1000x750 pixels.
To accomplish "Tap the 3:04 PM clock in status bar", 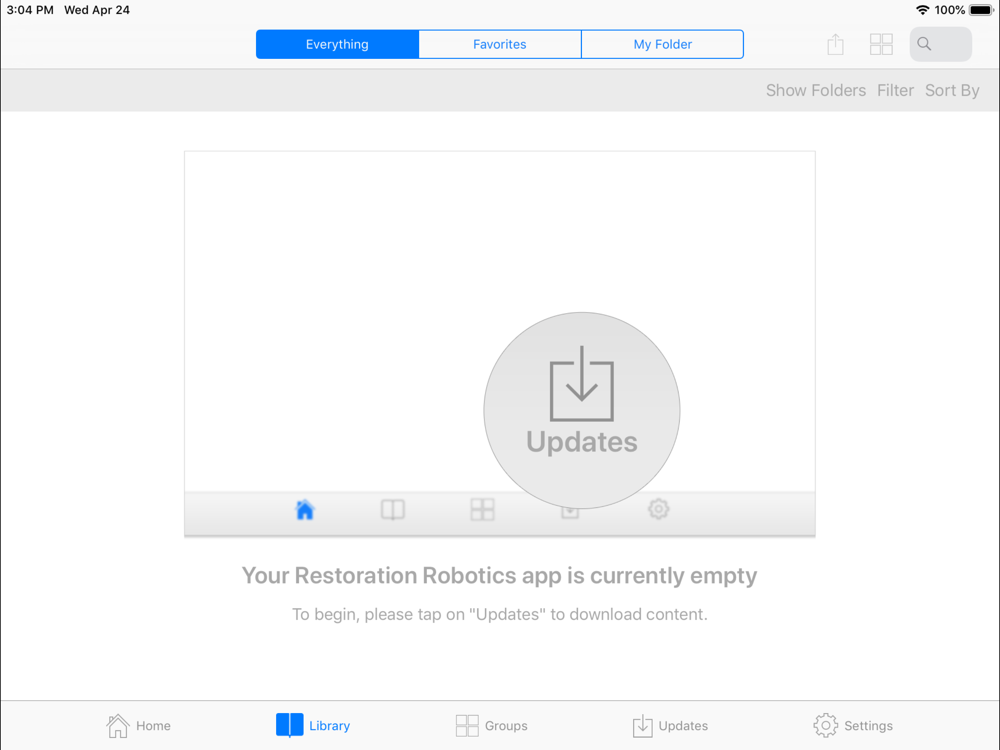I will pos(30,10).
